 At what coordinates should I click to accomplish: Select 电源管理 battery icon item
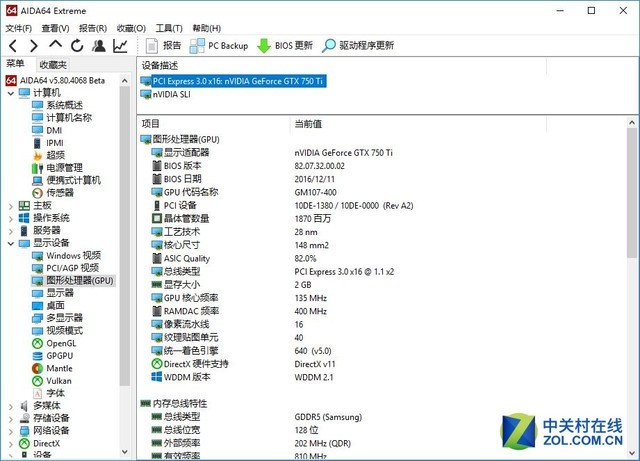pos(58,168)
